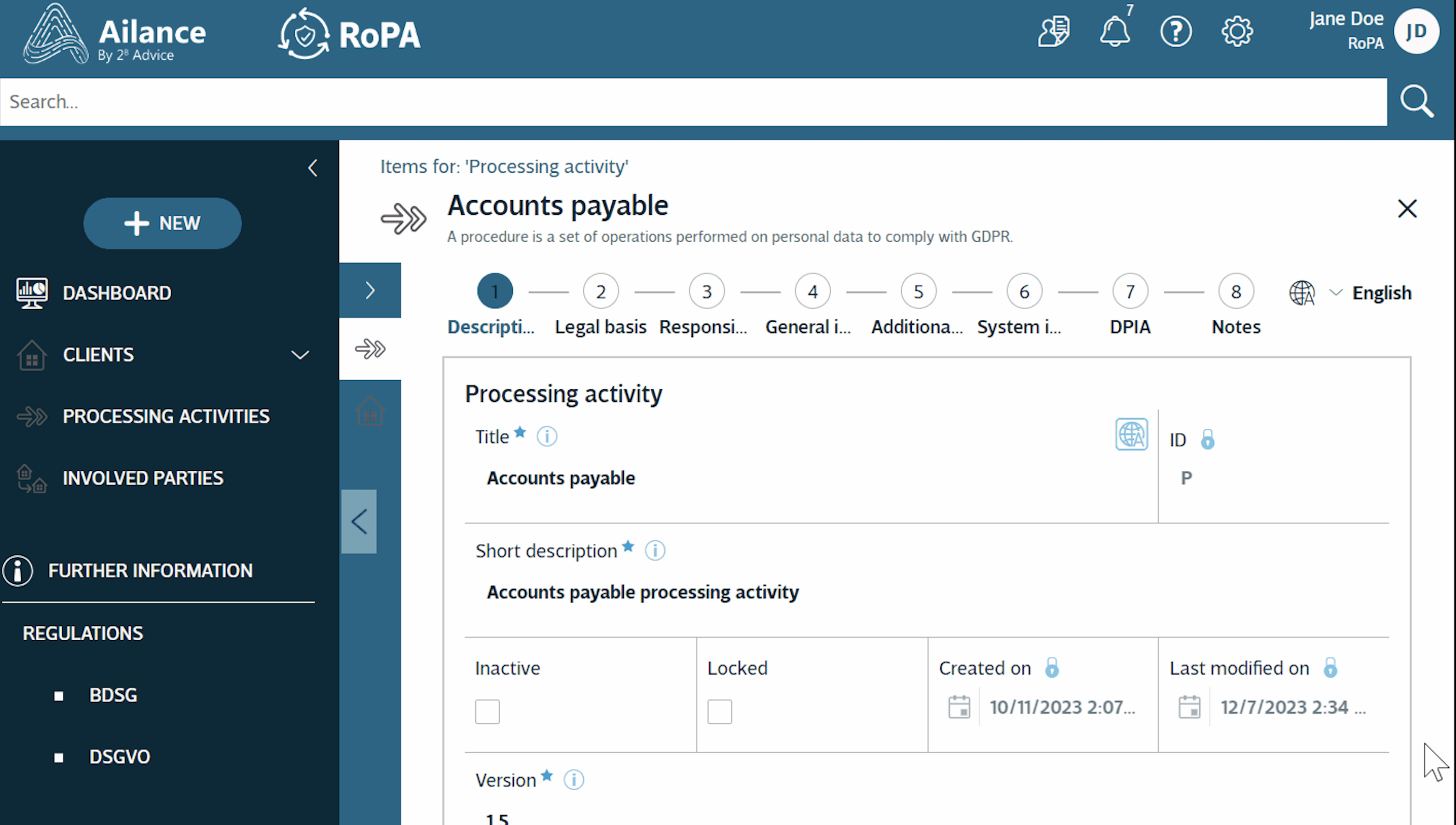Open the English language dropdown

pos(1336,292)
